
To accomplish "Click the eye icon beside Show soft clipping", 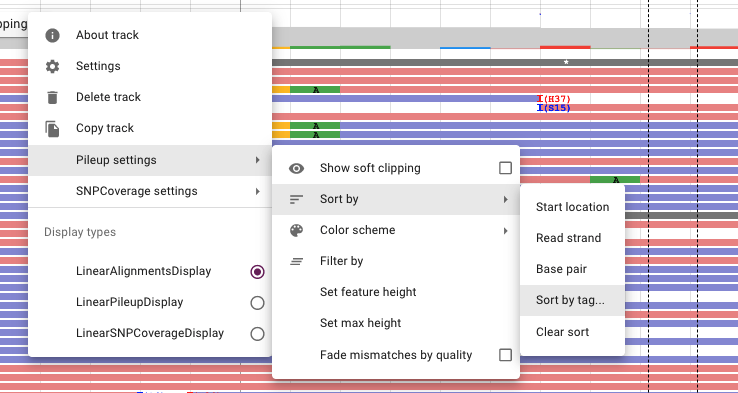I will tap(296, 168).
